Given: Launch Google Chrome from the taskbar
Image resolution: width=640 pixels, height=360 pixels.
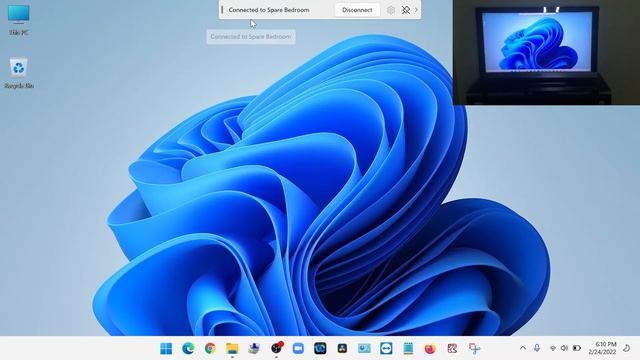Looking at the screenshot, I should tap(210, 349).
